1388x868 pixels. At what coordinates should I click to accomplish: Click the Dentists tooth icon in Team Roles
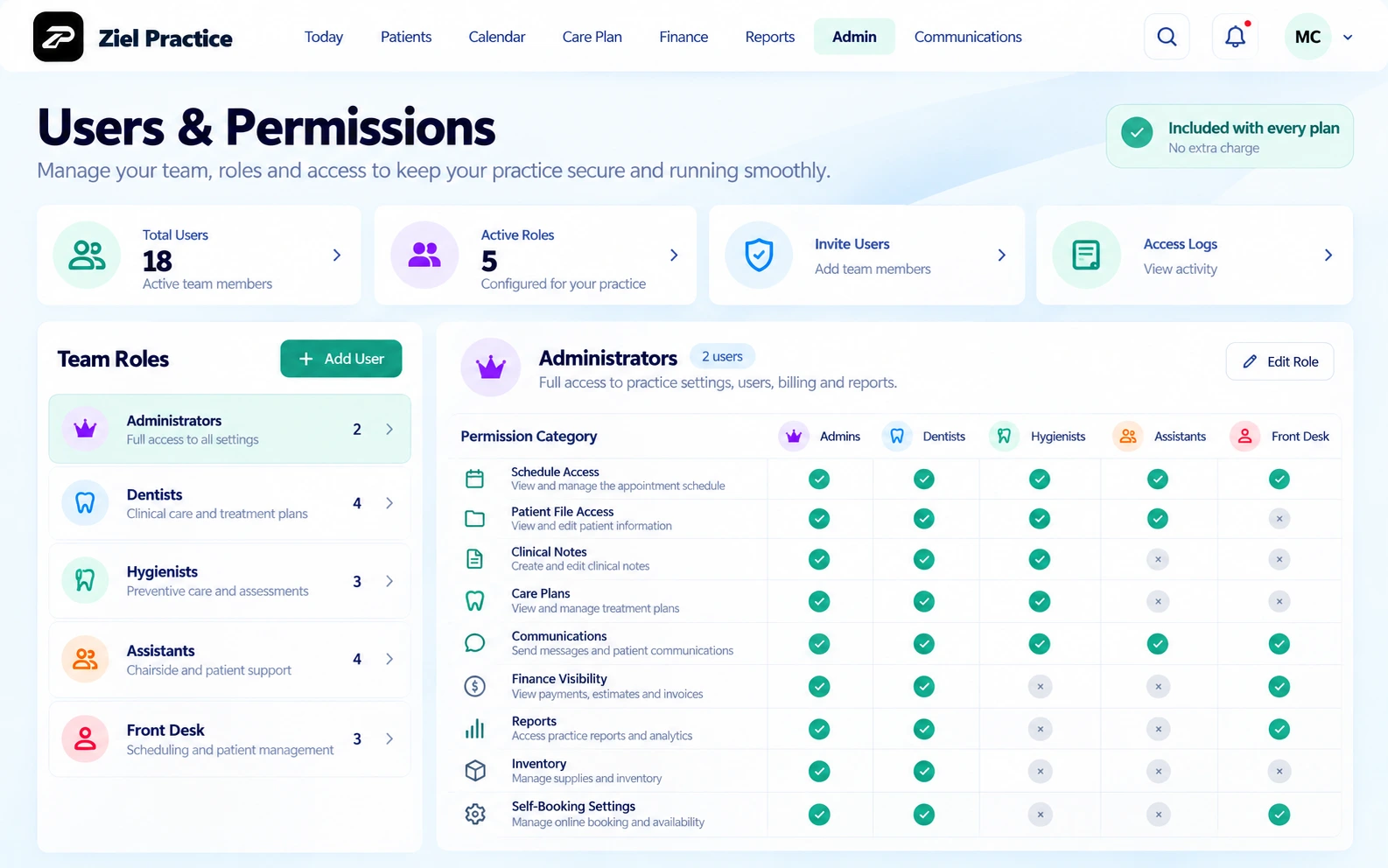pyautogui.click(x=85, y=503)
